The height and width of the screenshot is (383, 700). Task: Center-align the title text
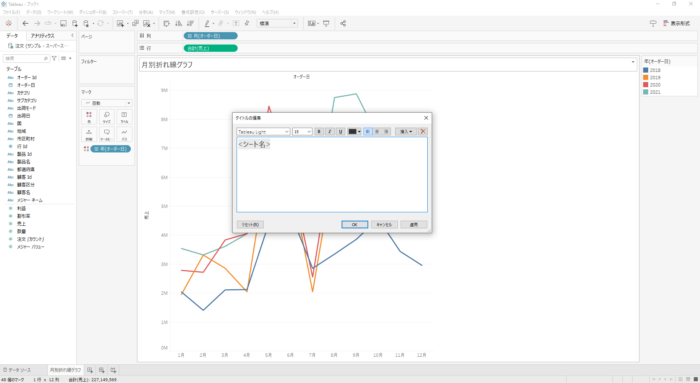point(377,132)
